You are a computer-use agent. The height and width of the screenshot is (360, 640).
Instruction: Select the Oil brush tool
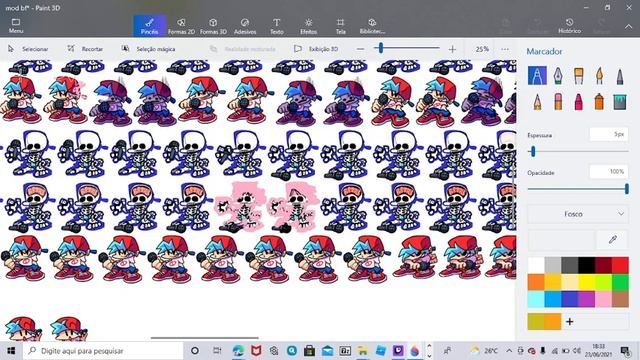(578, 76)
